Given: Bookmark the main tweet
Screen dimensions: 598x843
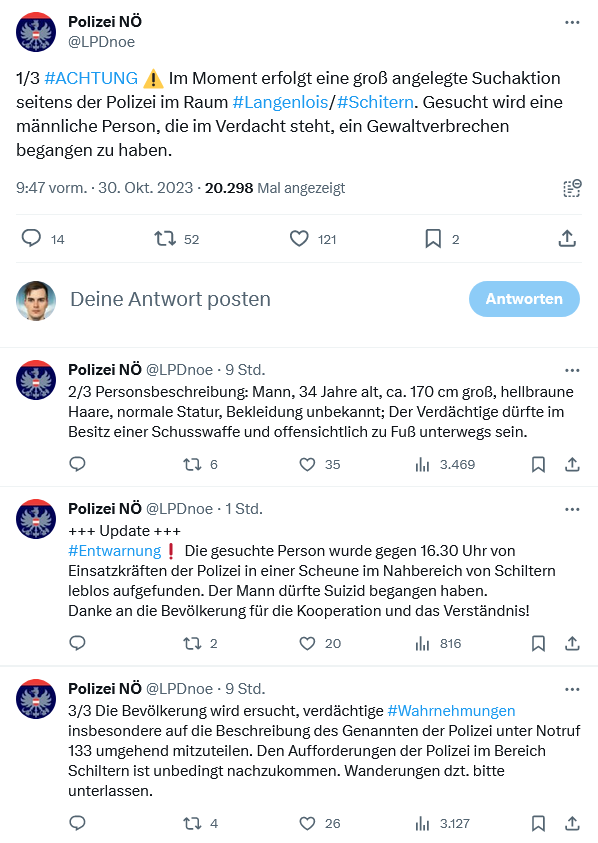Looking at the screenshot, I should 432,239.
